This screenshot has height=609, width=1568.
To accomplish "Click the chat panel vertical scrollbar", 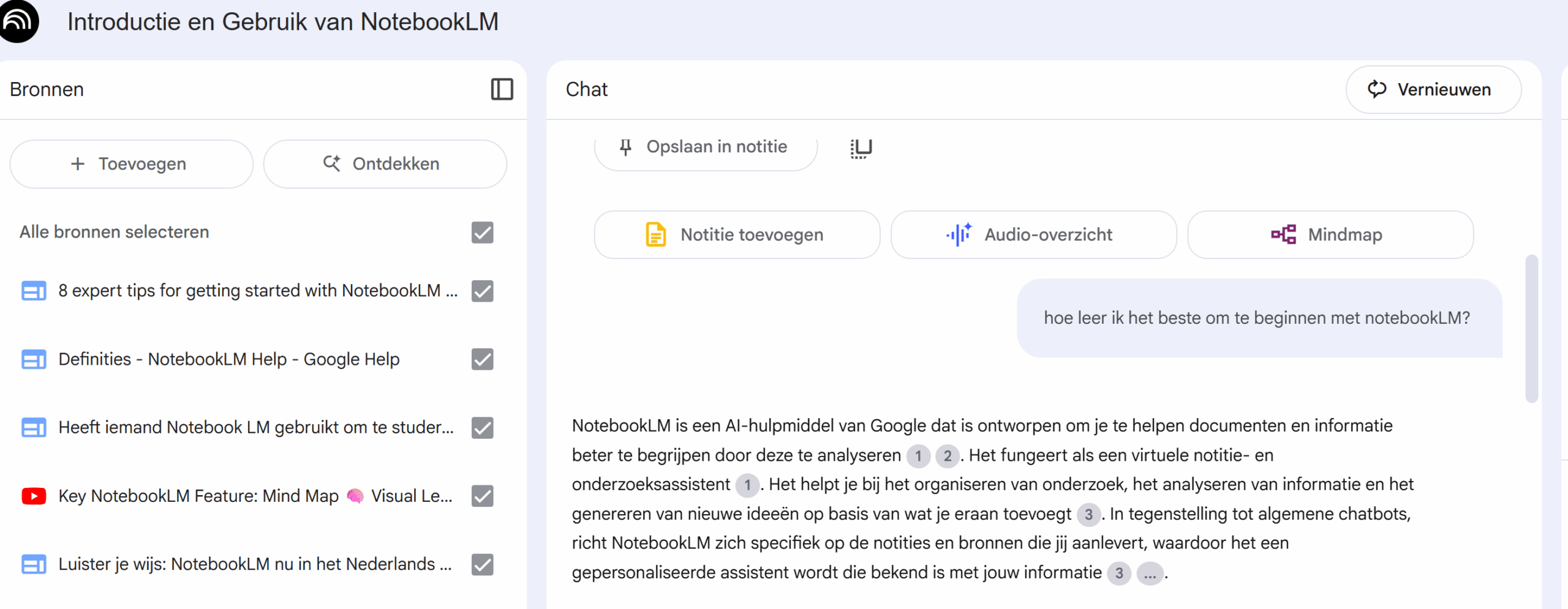I will point(1531,329).
